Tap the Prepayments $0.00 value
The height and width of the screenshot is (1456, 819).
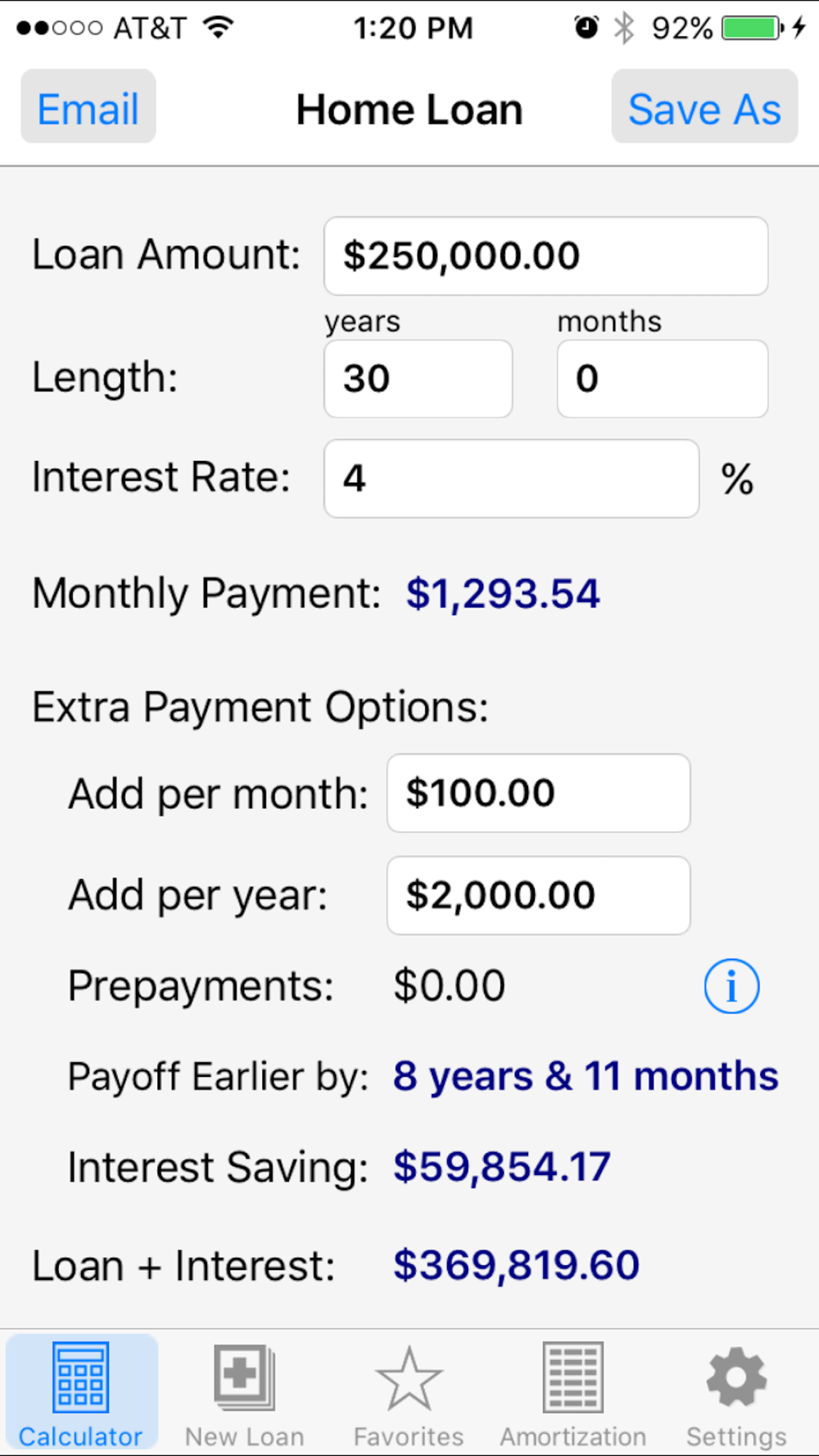(449, 986)
